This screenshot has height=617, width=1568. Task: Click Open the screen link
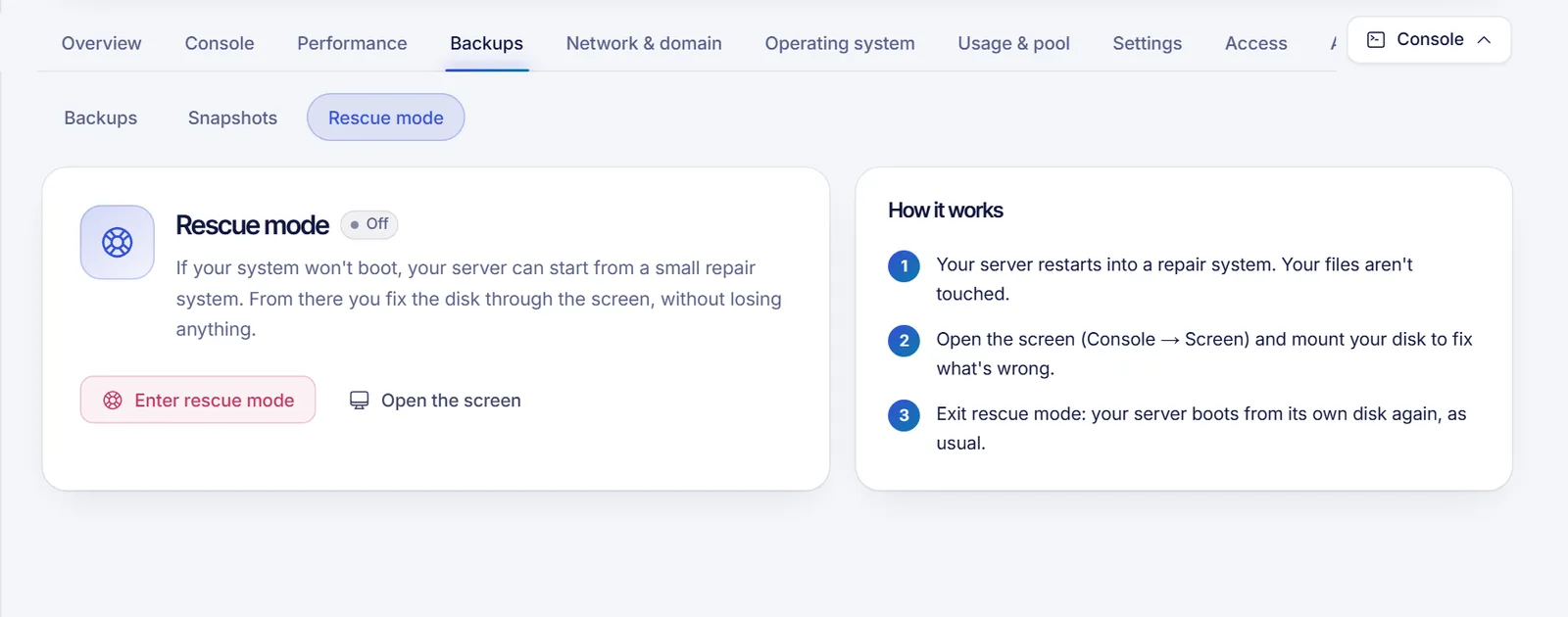435,401
